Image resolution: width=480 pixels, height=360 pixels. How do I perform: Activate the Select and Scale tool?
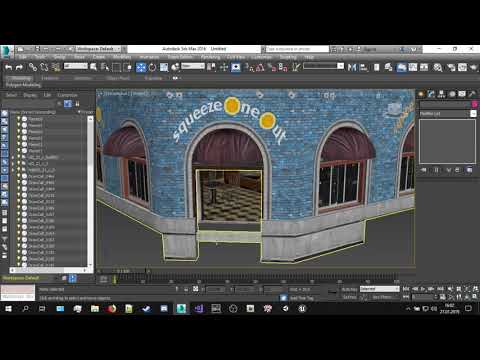164,67
